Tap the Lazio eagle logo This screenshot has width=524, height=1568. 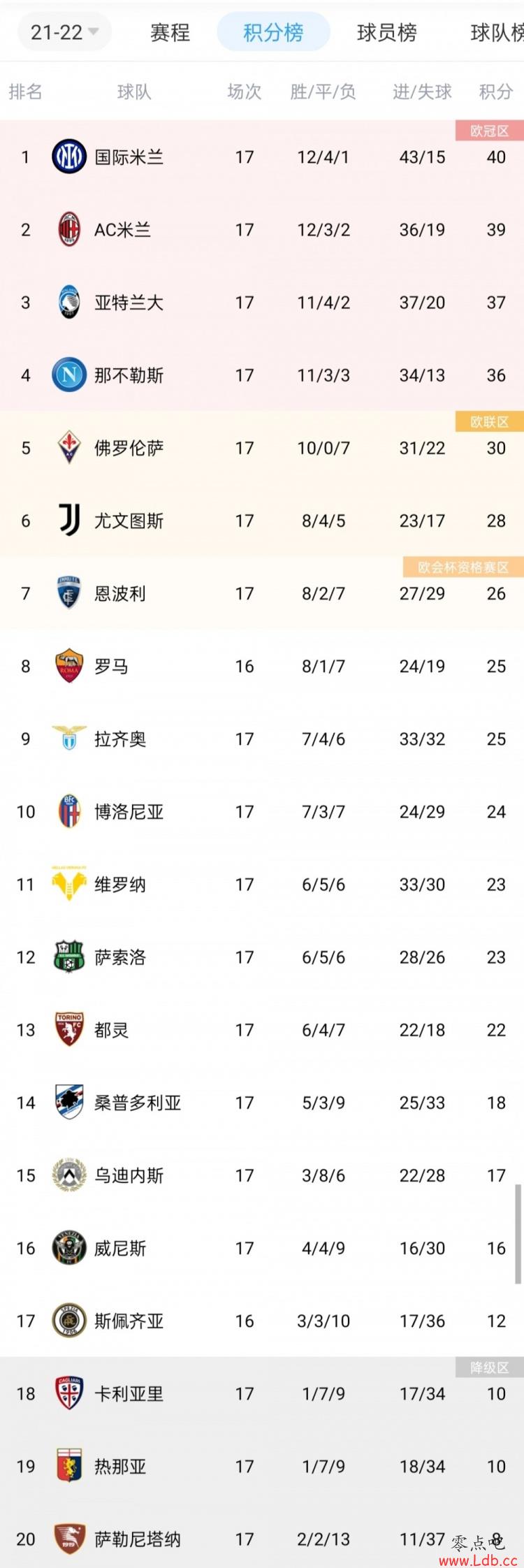click(69, 737)
